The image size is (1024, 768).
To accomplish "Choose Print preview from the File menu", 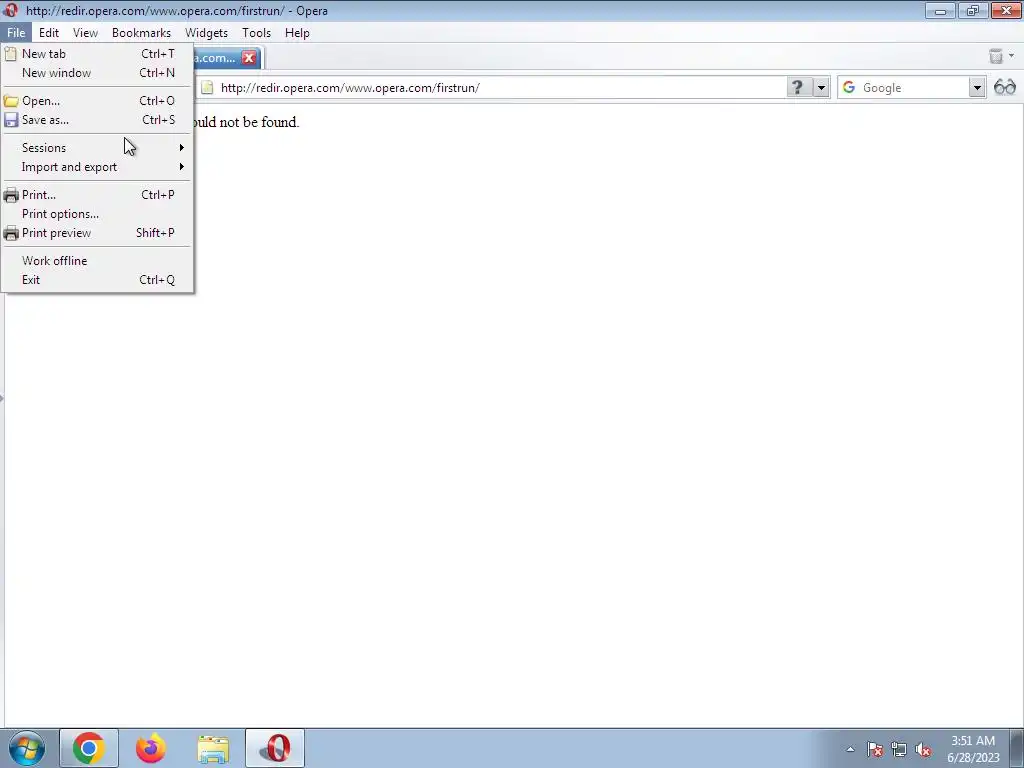I will click(97, 233).
